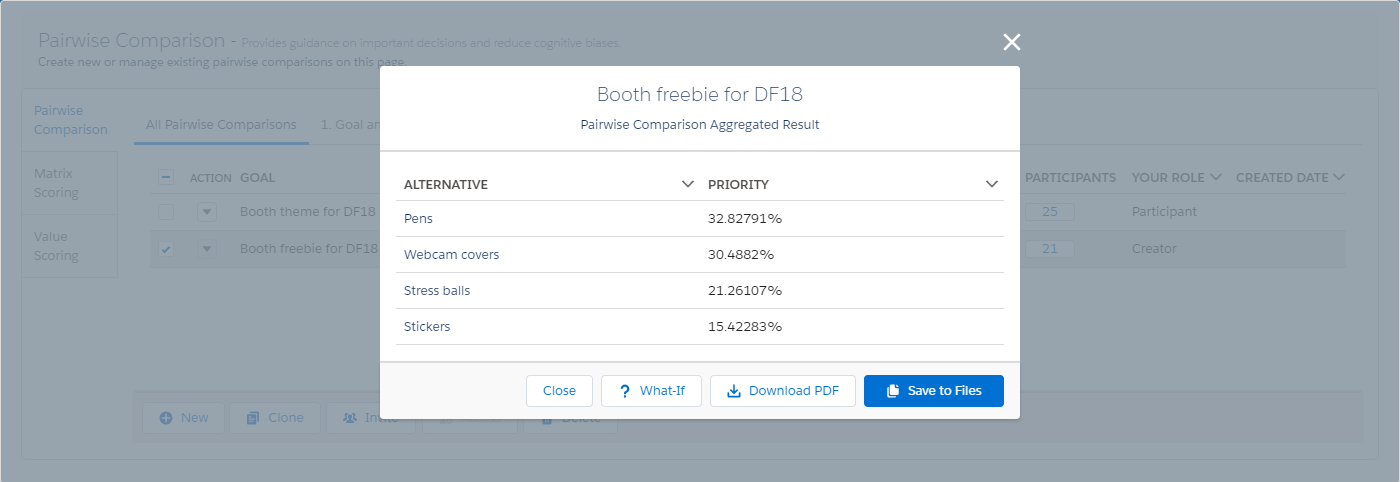Click the PARTICIPANTS column header

point(1070,178)
